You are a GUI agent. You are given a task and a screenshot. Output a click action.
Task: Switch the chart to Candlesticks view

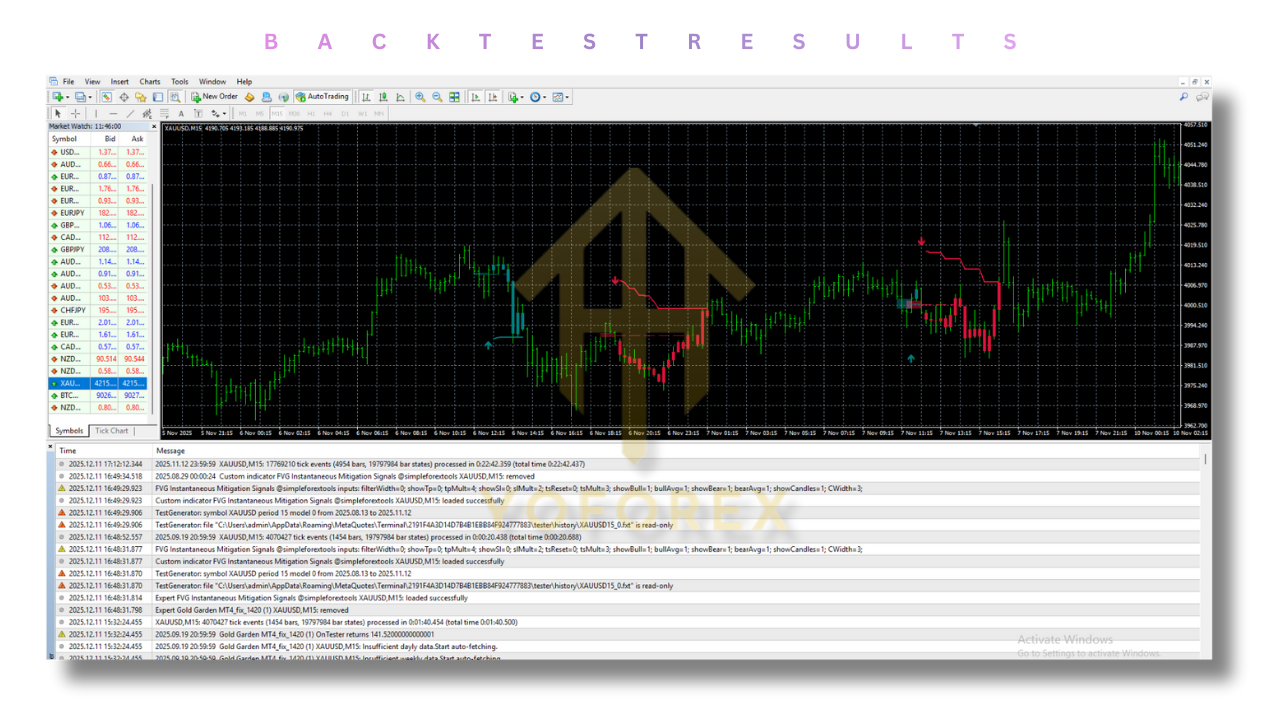(384, 97)
